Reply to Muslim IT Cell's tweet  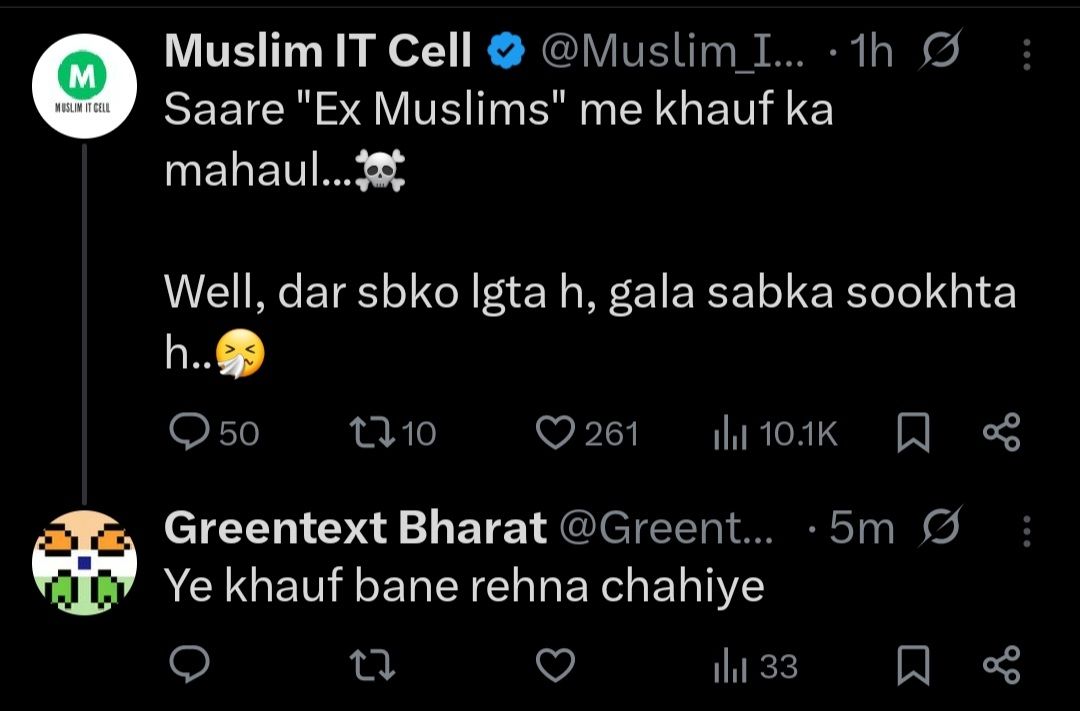(187, 432)
